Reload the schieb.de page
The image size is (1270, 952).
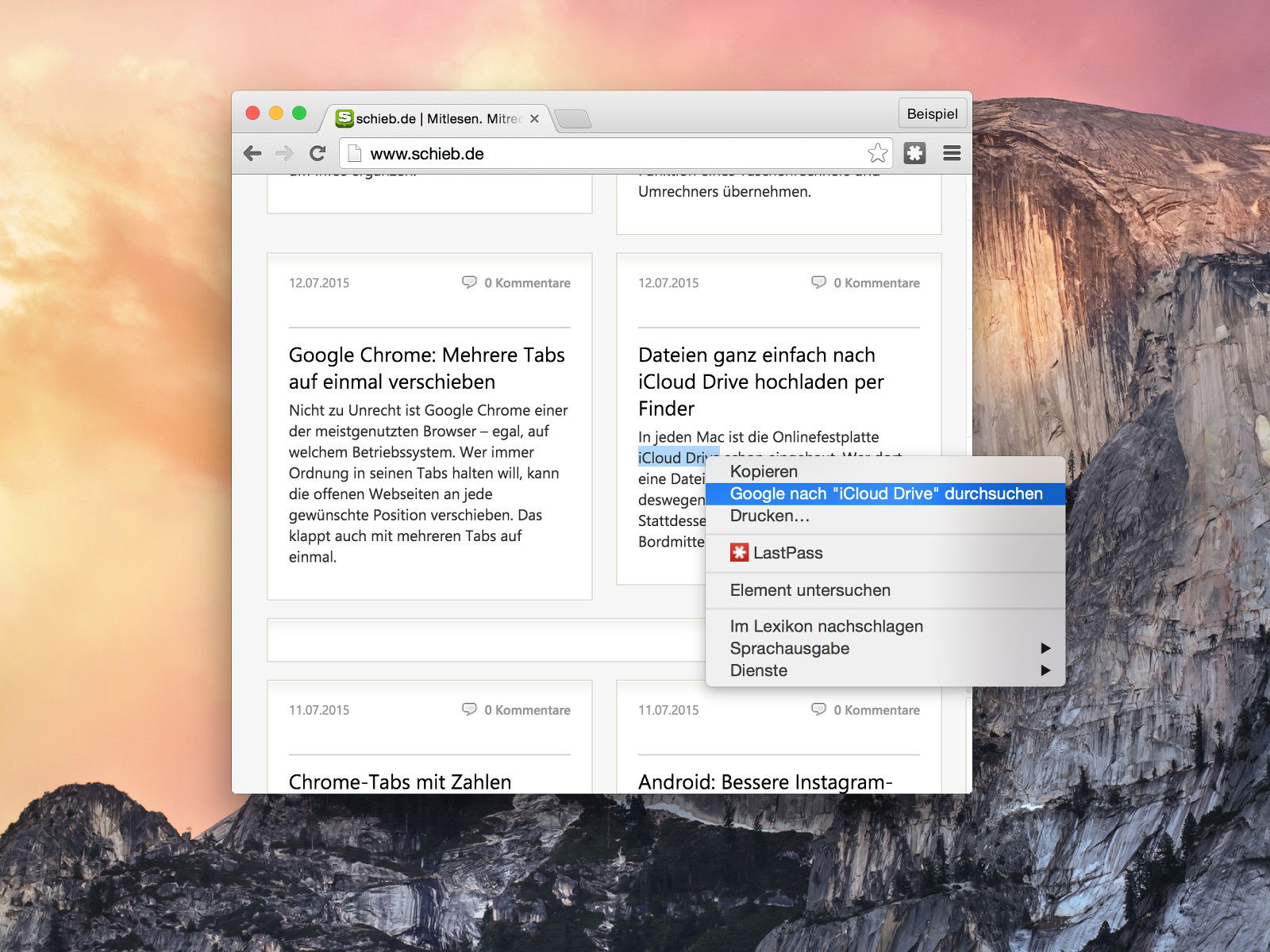coord(317,153)
